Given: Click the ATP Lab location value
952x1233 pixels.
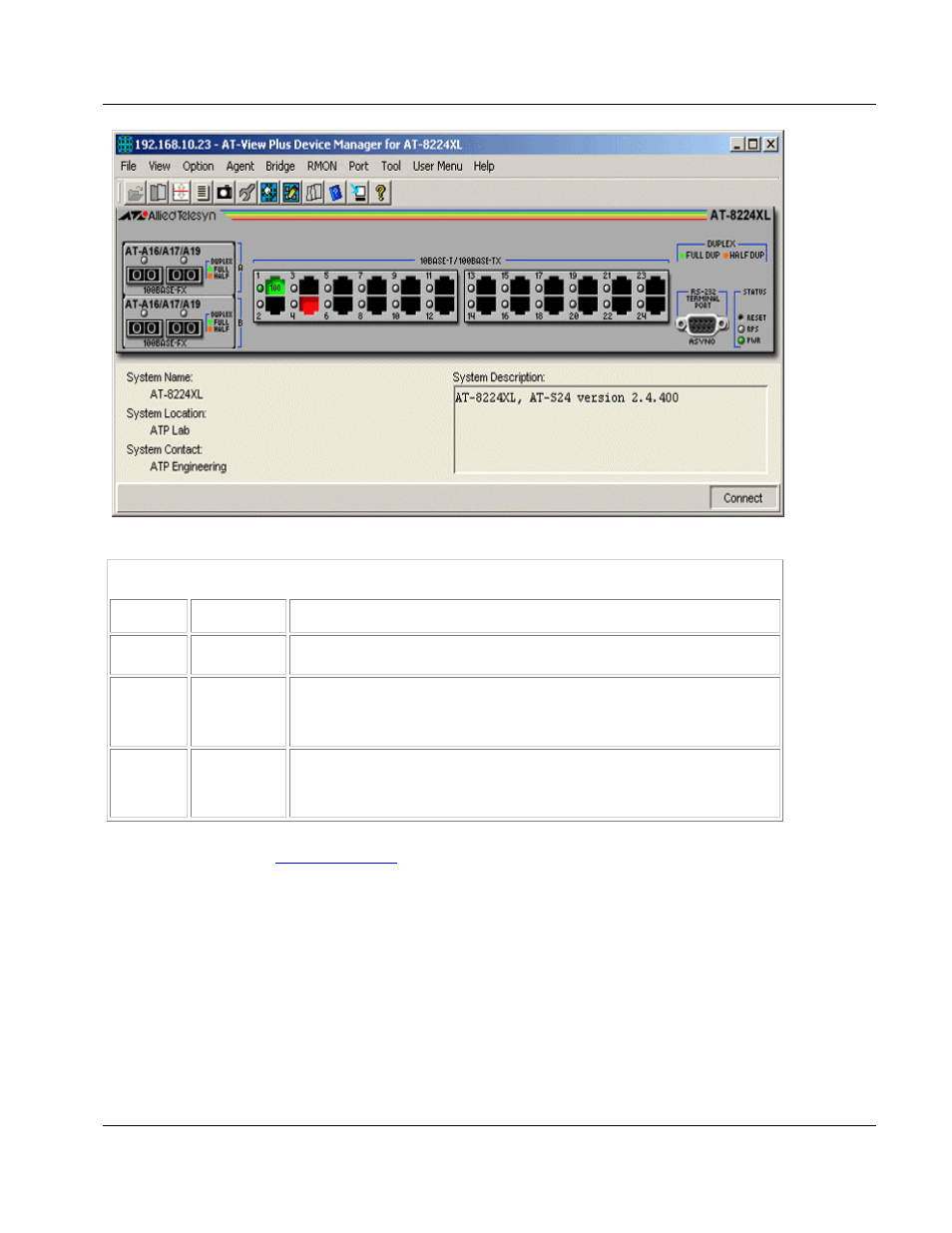Looking at the screenshot, I should [170, 430].
